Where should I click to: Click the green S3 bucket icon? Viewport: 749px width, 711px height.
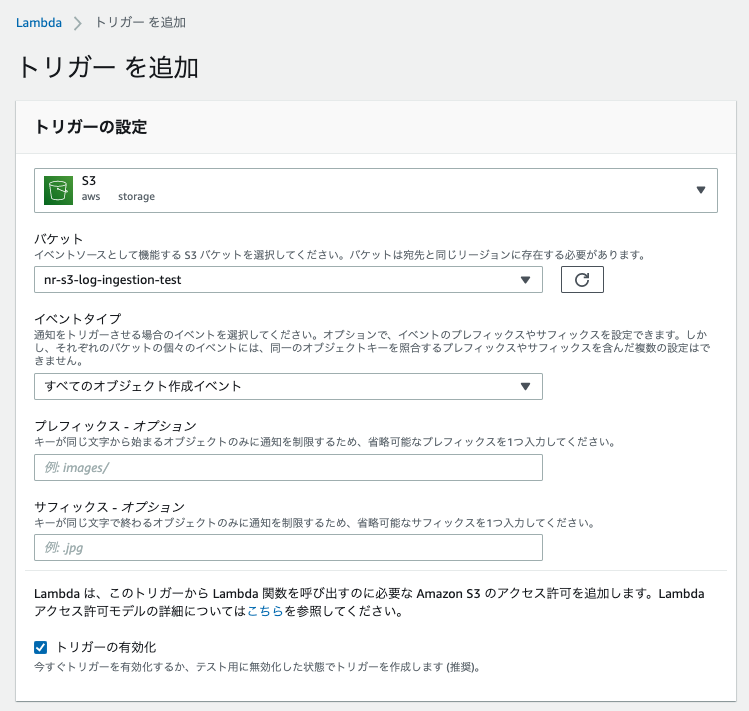(59, 190)
